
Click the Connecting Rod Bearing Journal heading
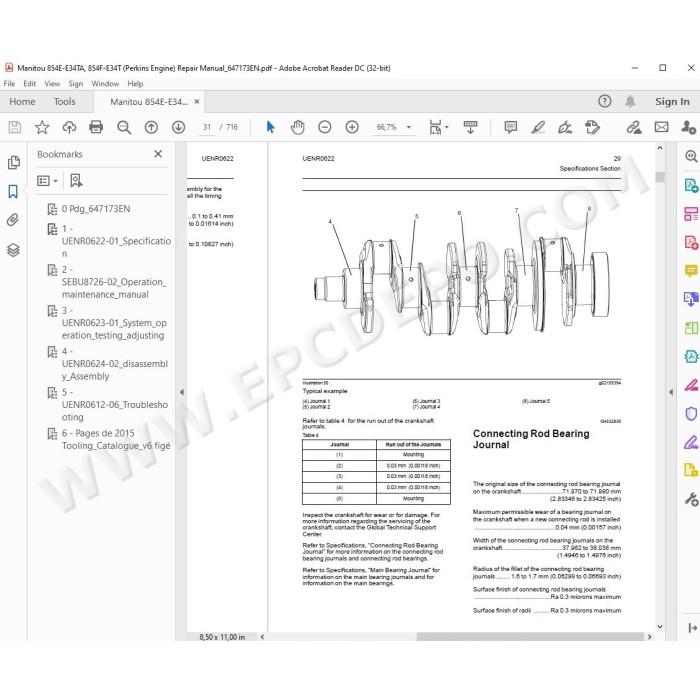[531, 439]
